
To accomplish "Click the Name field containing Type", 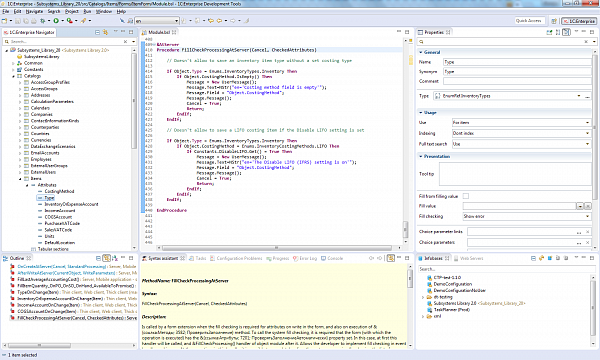I will click(x=518, y=62).
